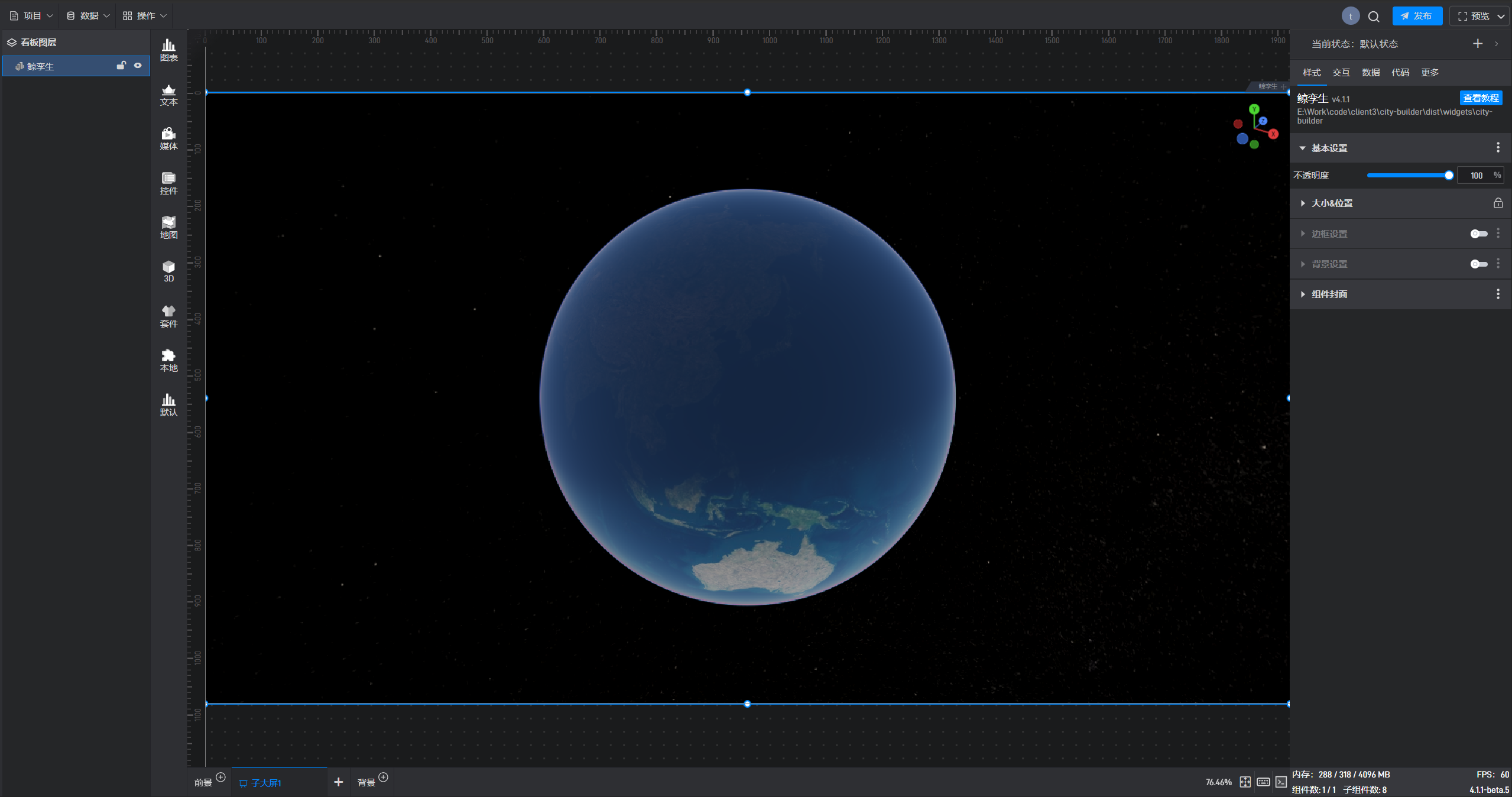Image resolution: width=1512 pixels, height=797 pixels.
Task: Expand the 组件封面 section
Action: [x=1329, y=294]
